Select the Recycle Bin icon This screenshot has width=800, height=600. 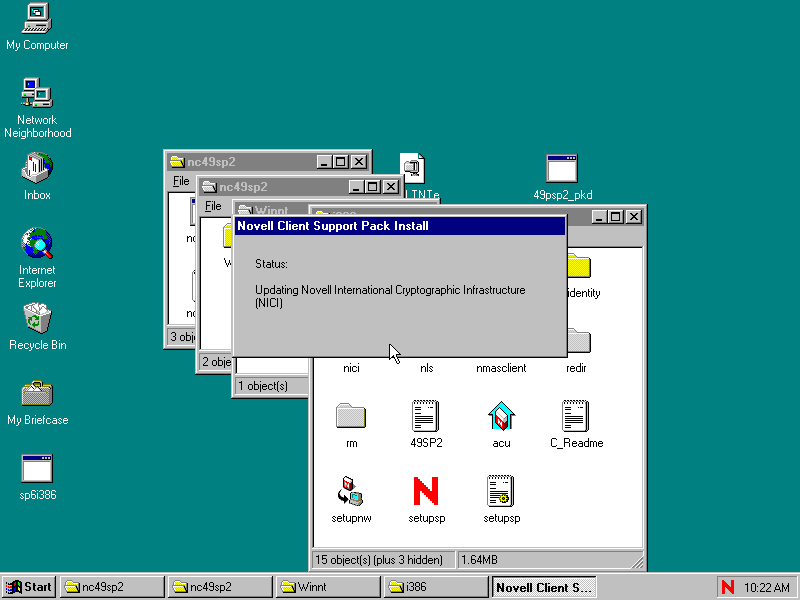click(x=37, y=319)
